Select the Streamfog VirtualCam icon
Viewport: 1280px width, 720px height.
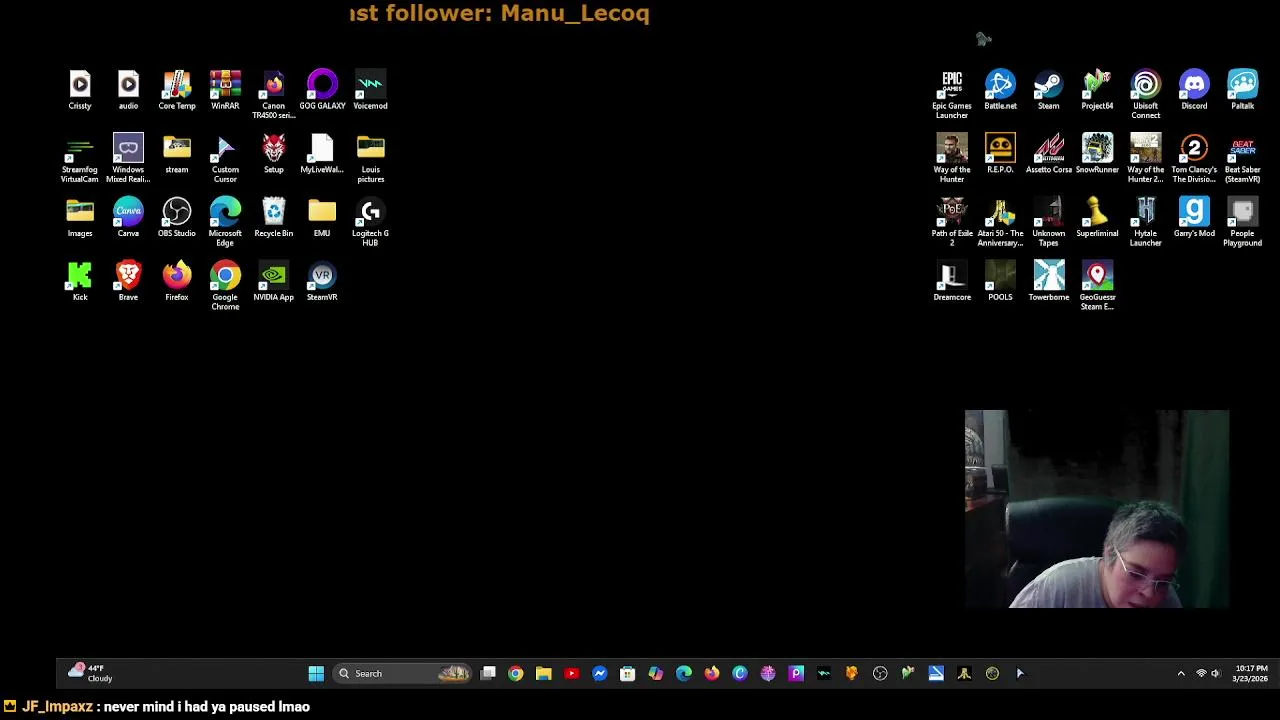(x=80, y=158)
